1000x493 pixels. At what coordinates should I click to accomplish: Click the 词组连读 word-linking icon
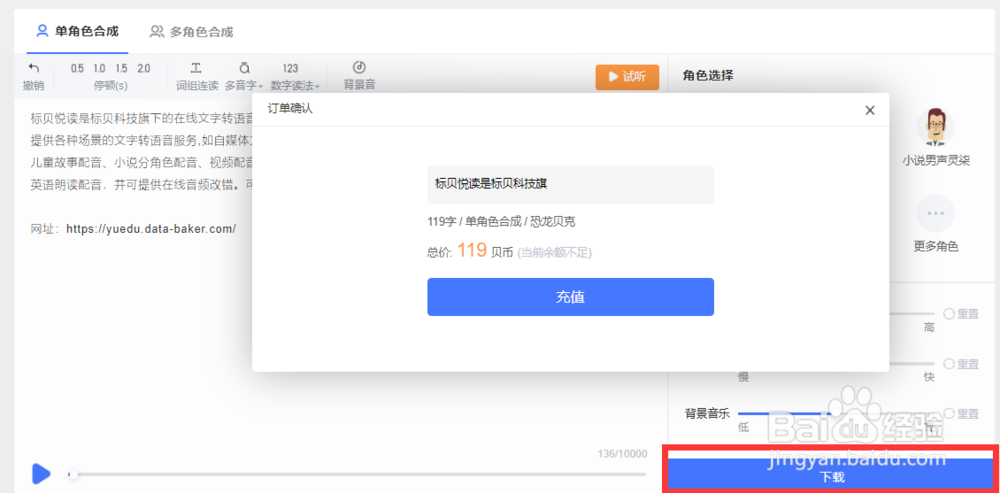click(x=196, y=68)
